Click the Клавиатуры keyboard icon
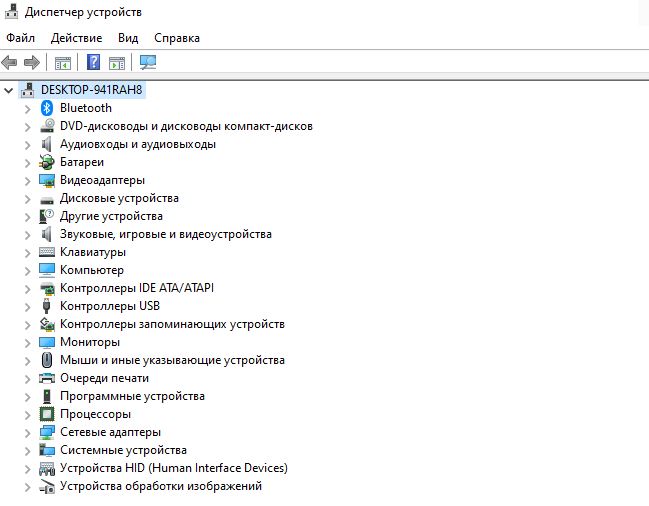This screenshot has height=506, width=649. (x=47, y=252)
